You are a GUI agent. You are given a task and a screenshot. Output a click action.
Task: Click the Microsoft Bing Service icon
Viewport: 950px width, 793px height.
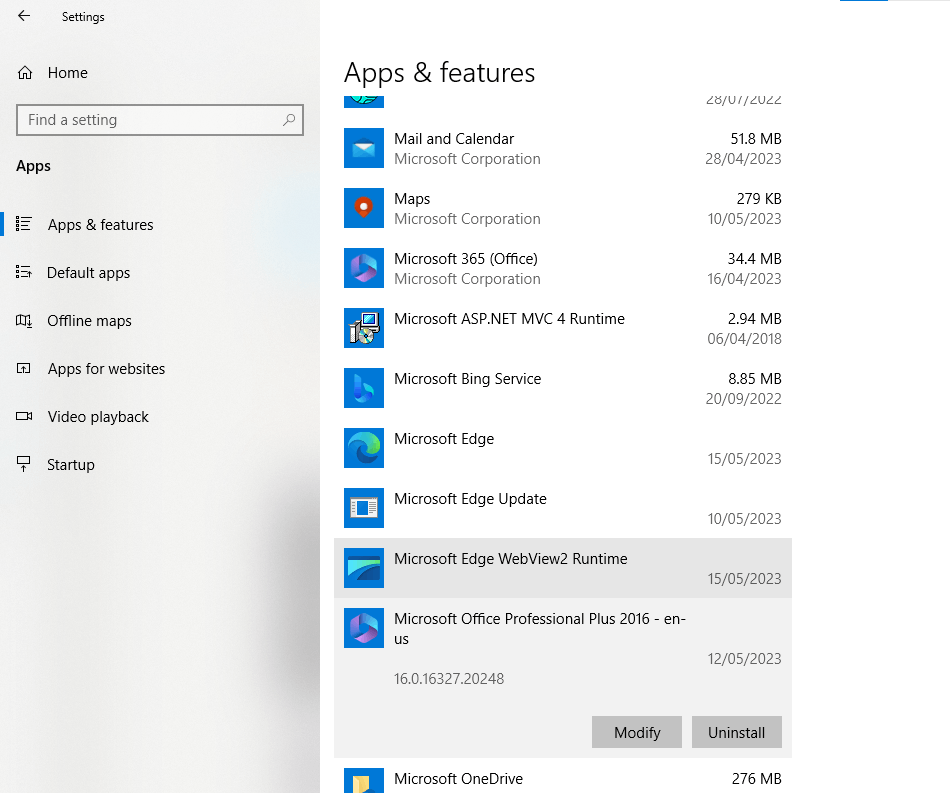coord(364,388)
